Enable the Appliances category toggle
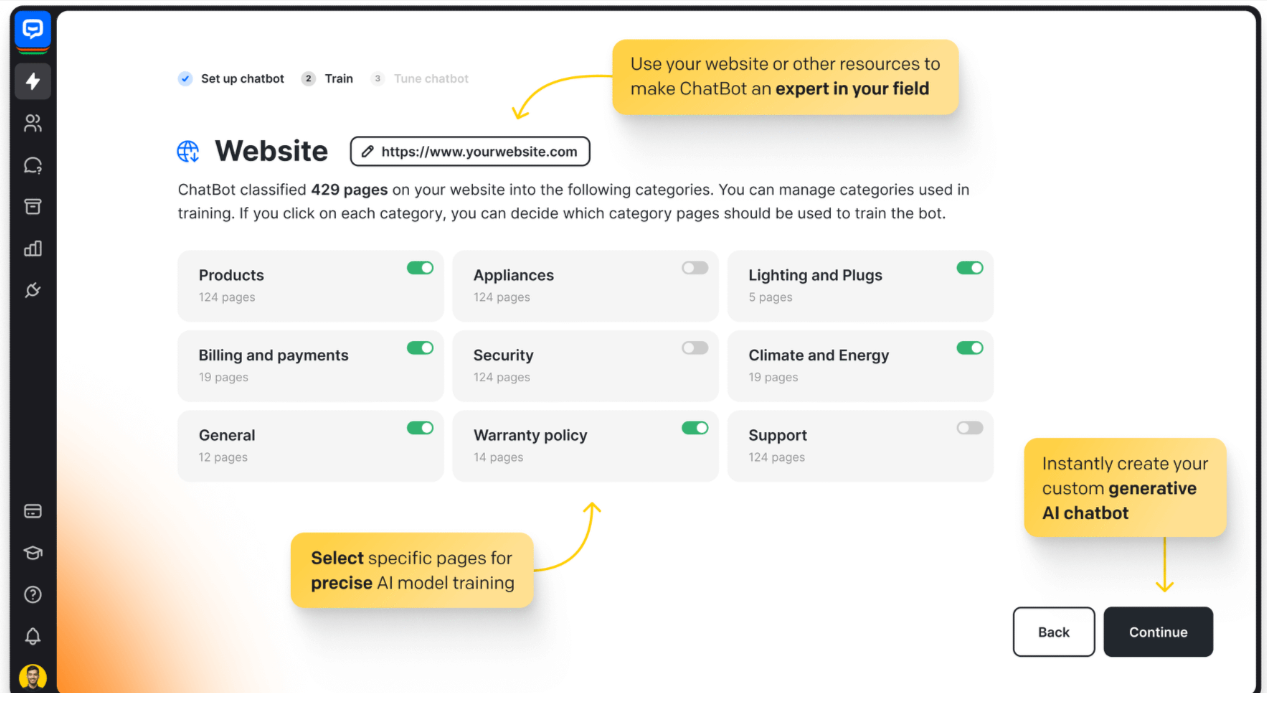The height and width of the screenshot is (708, 1267). [694, 267]
